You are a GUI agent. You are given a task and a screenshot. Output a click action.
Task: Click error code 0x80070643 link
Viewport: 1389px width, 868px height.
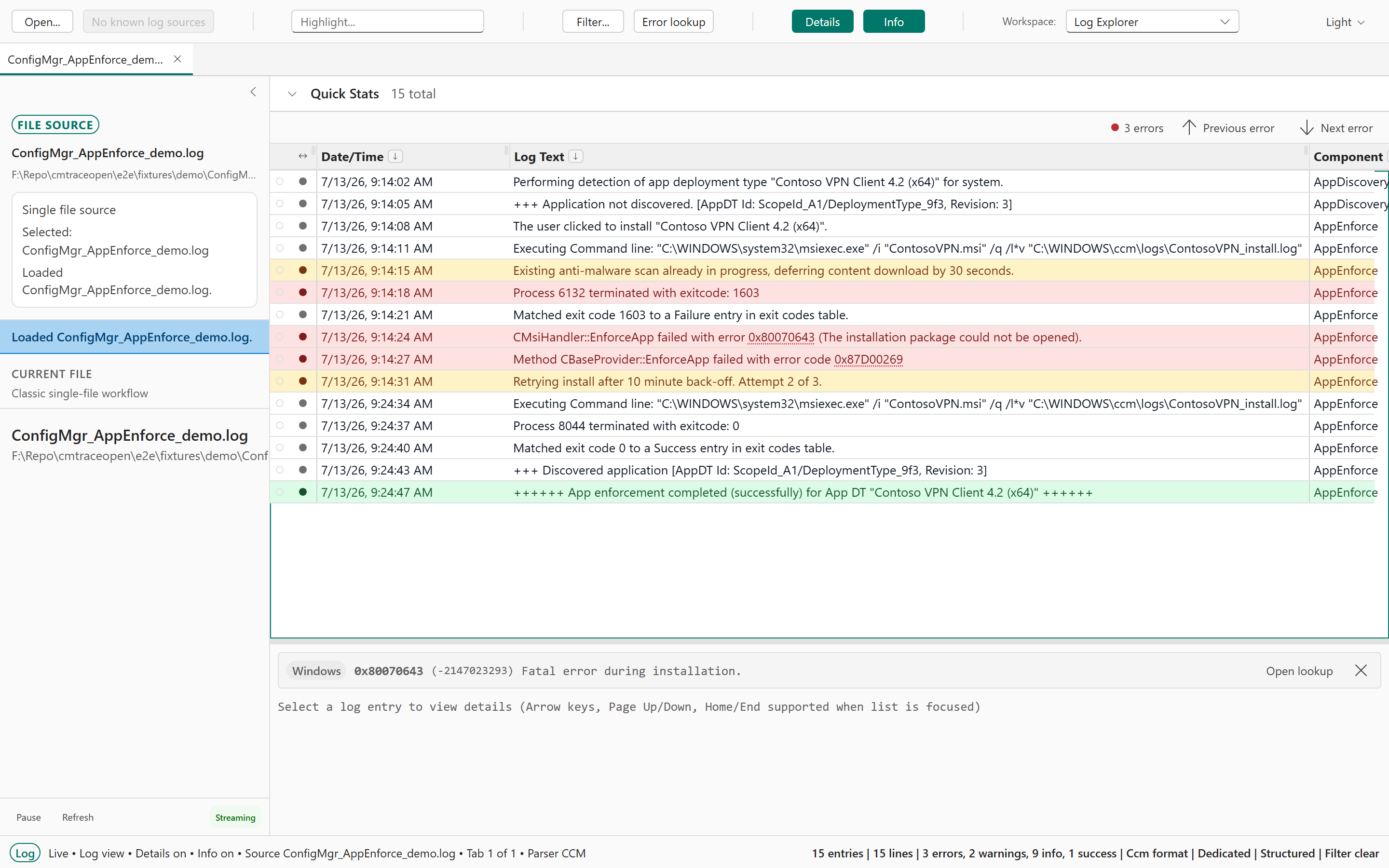(781, 337)
